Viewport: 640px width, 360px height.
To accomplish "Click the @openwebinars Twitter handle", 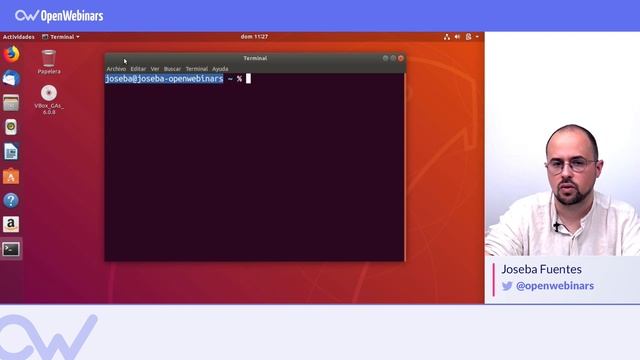I will 555,286.
